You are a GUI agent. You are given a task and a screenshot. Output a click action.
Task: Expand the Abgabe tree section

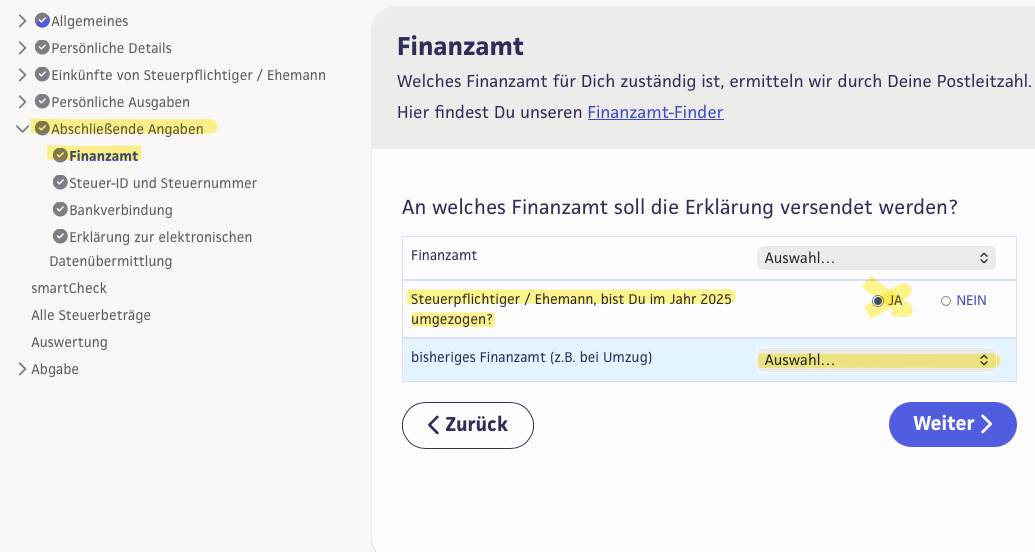click(23, 368)
